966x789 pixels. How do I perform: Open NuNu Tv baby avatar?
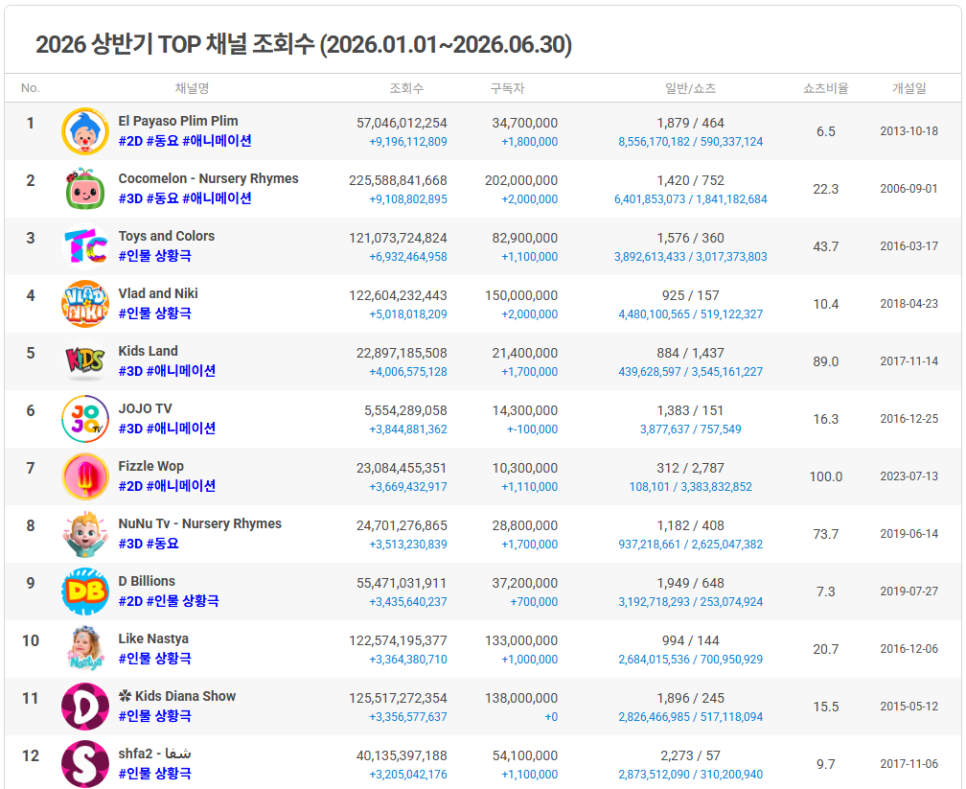coord(85,533)
